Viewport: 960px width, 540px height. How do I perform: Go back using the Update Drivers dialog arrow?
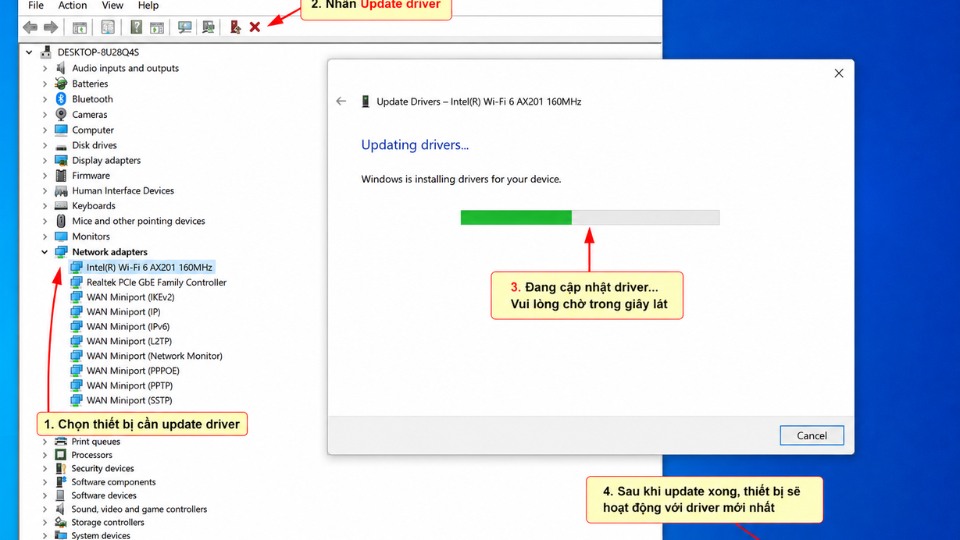point(341,102)
